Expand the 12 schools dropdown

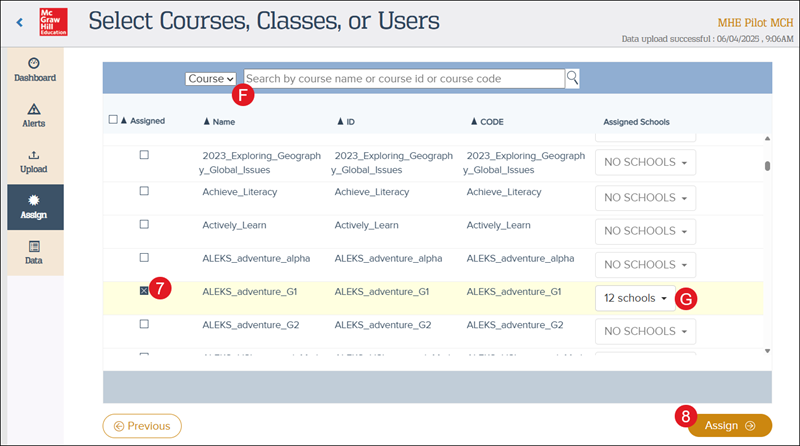pos(635,298)
